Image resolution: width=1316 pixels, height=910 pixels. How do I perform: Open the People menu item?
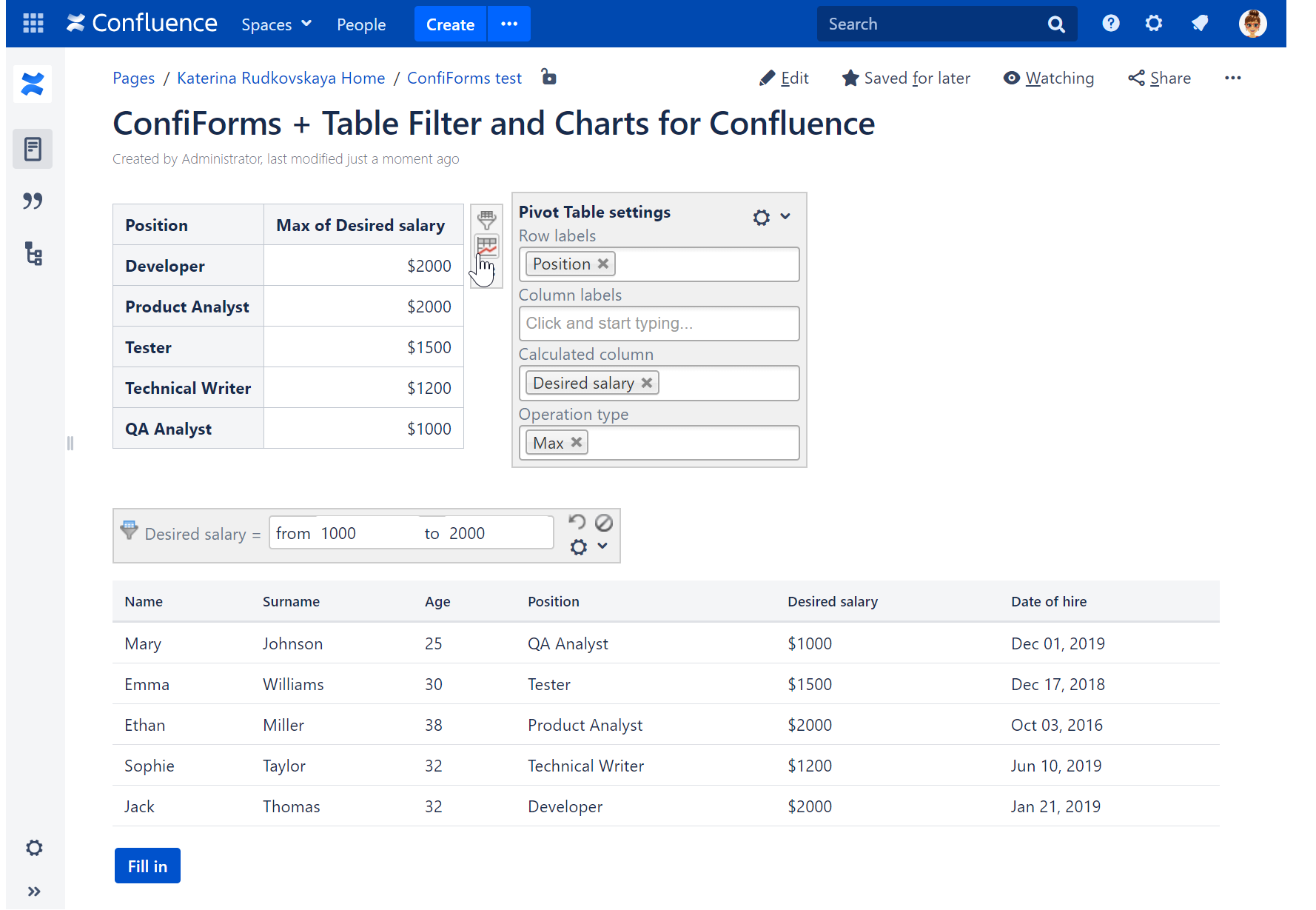(361, 24)
